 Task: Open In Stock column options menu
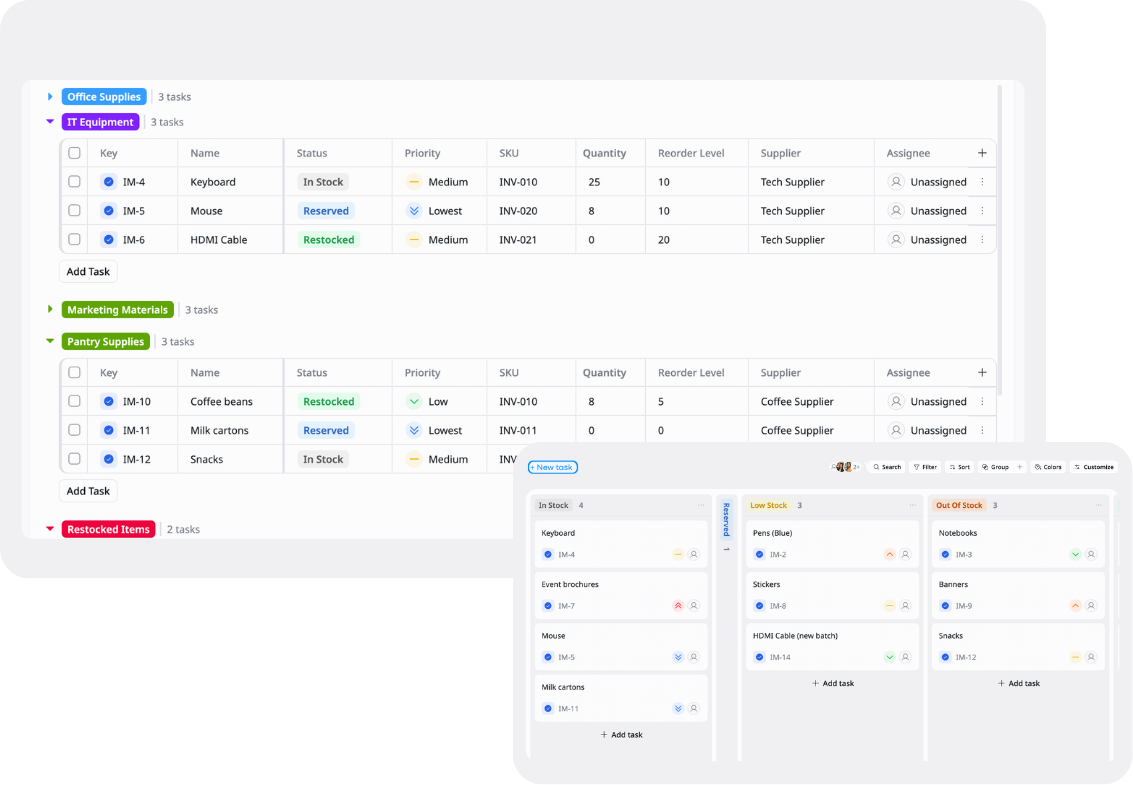click(701, 505)
